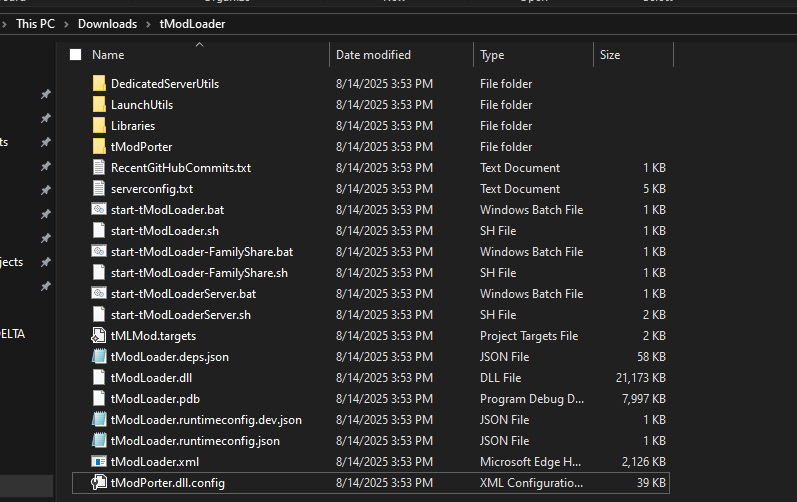Image resolution: width=797 pixels, height=502 pixels.
Task: Sort files by Type column
Action: coord(492,55)
